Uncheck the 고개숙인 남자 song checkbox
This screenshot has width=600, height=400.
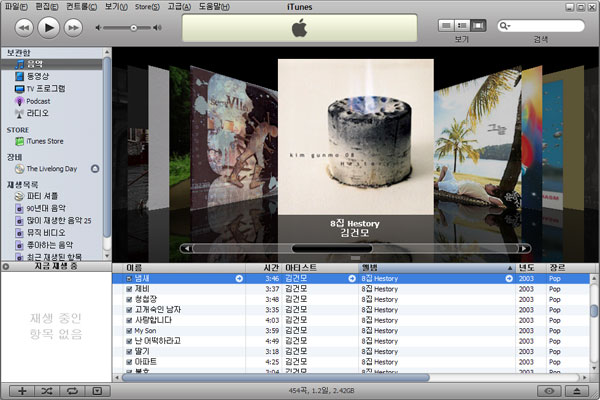click(x=129, y=310)
